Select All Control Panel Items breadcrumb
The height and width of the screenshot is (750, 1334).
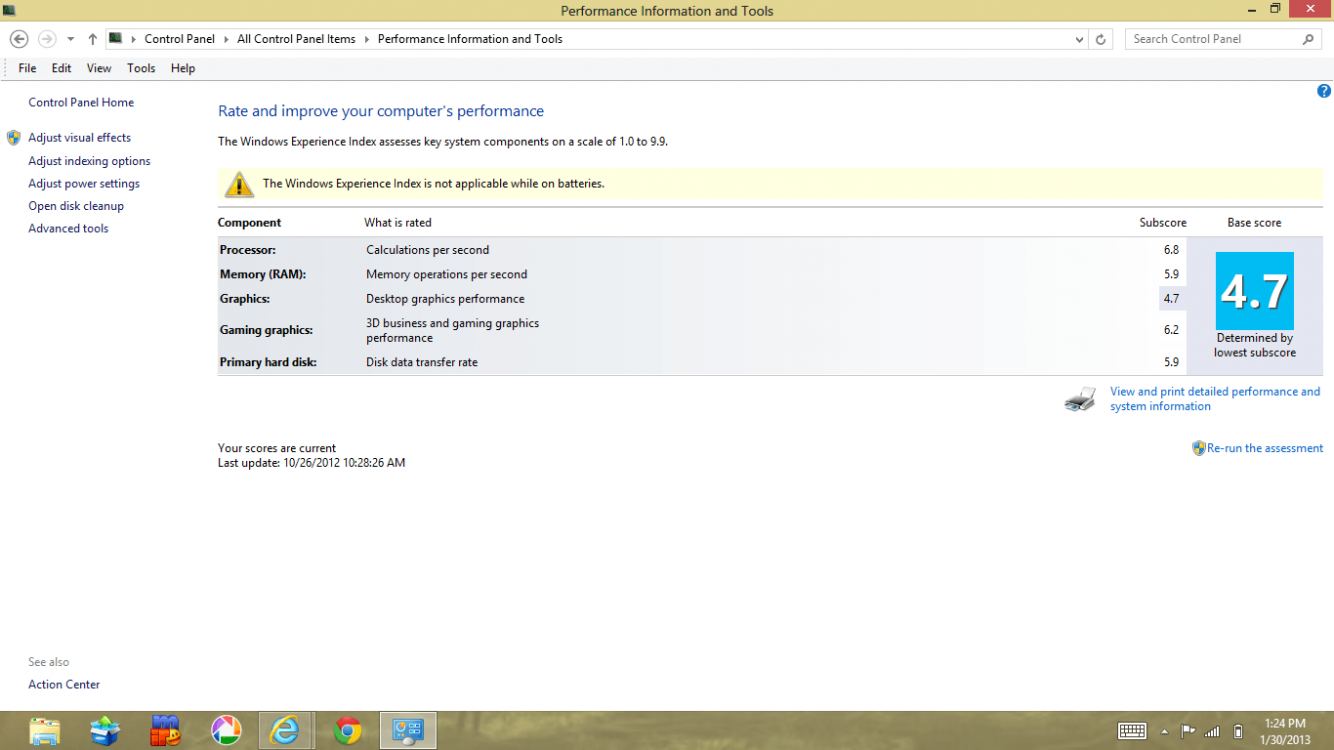pyautogui.click(x=296, y=39)
